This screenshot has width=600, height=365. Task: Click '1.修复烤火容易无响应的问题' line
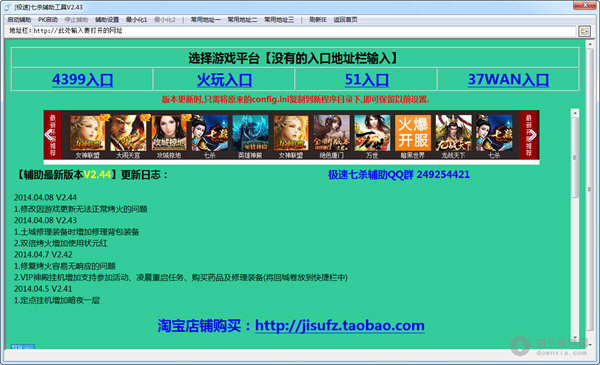pyautogui.click(x=65, y=266)
